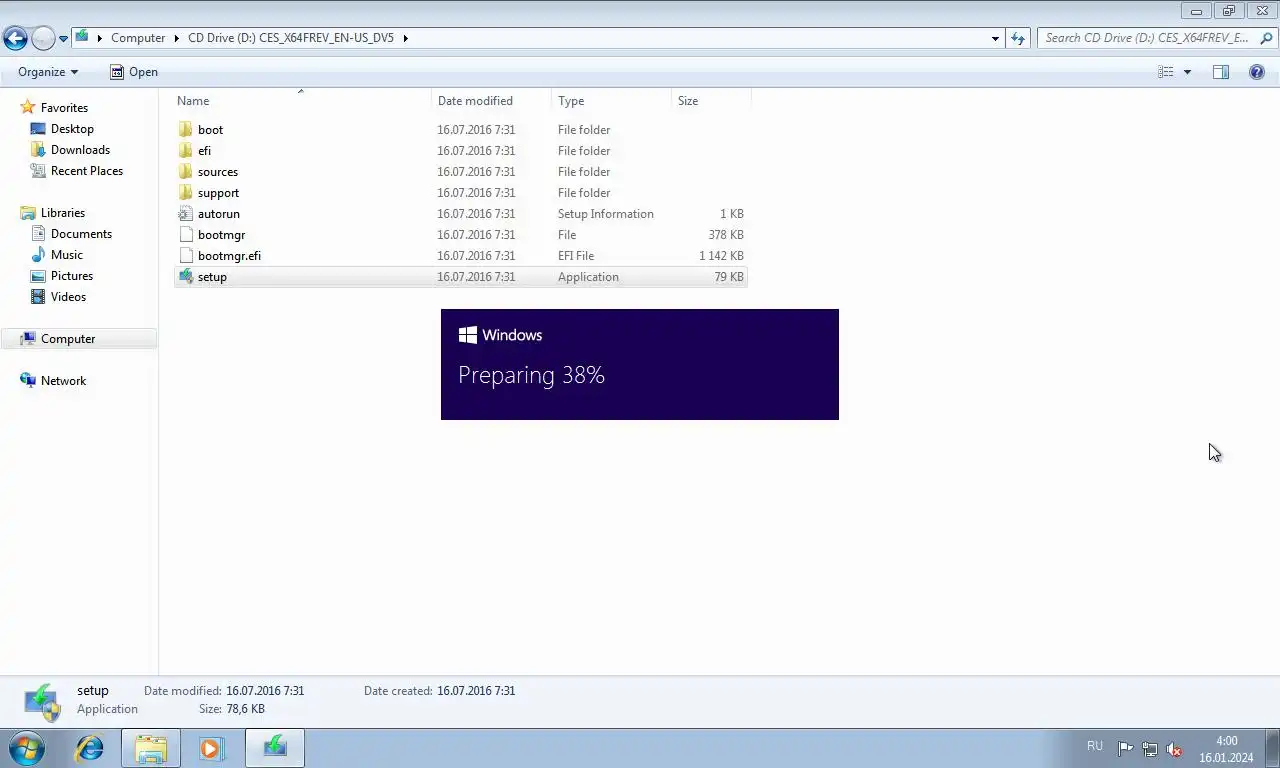The image size is (1280, 768).
Task: Open the Help question mark icon
Action: (1257, 72)
